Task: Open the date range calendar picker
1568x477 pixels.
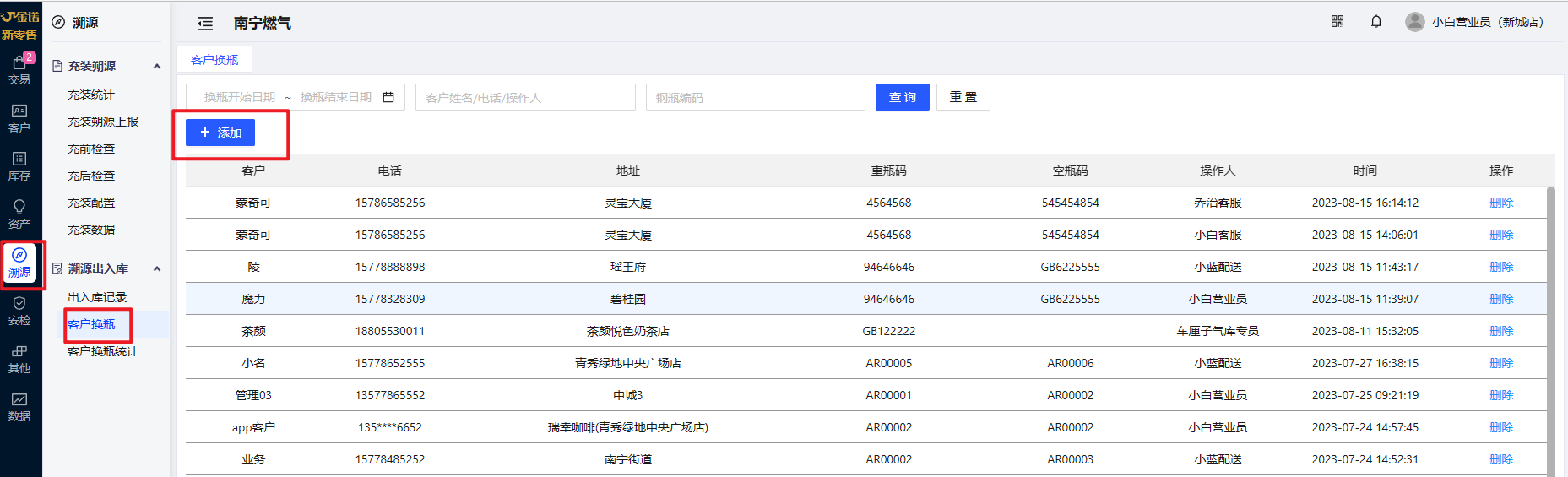Action: (x=388, y=97)
